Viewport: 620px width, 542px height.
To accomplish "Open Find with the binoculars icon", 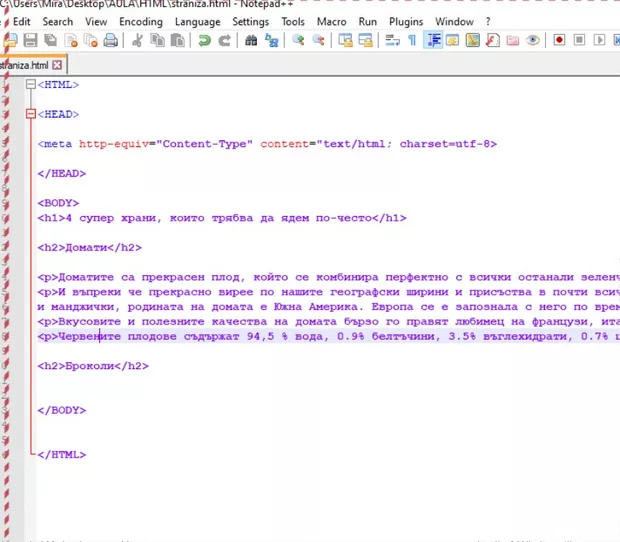I will (x=252, y=41).
